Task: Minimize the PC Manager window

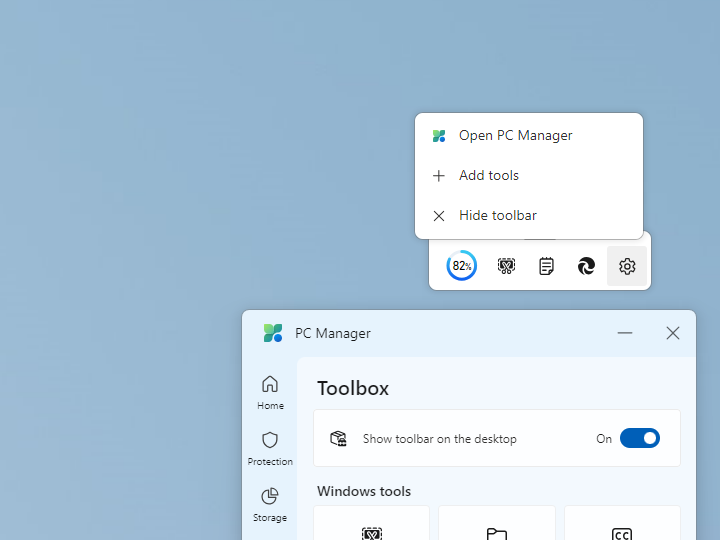Action: click(x=624, y=333)
